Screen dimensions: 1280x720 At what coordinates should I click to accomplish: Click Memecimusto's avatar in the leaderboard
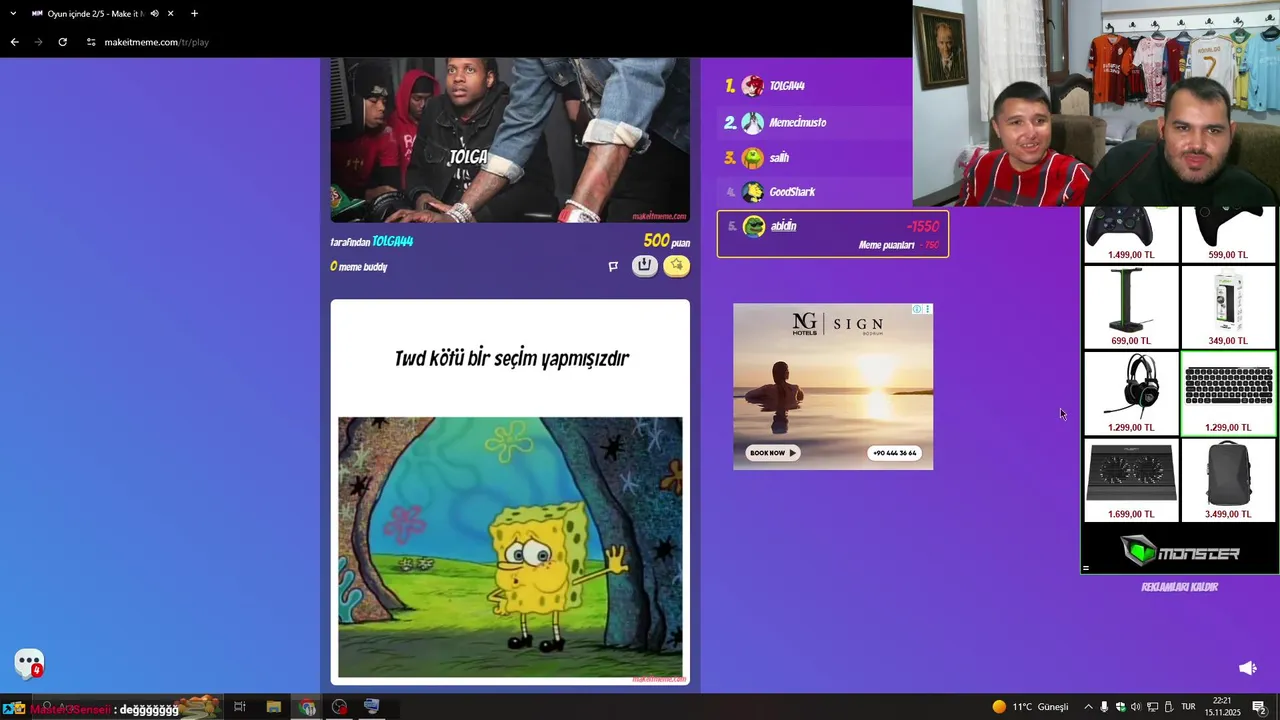tap(753, 123)
